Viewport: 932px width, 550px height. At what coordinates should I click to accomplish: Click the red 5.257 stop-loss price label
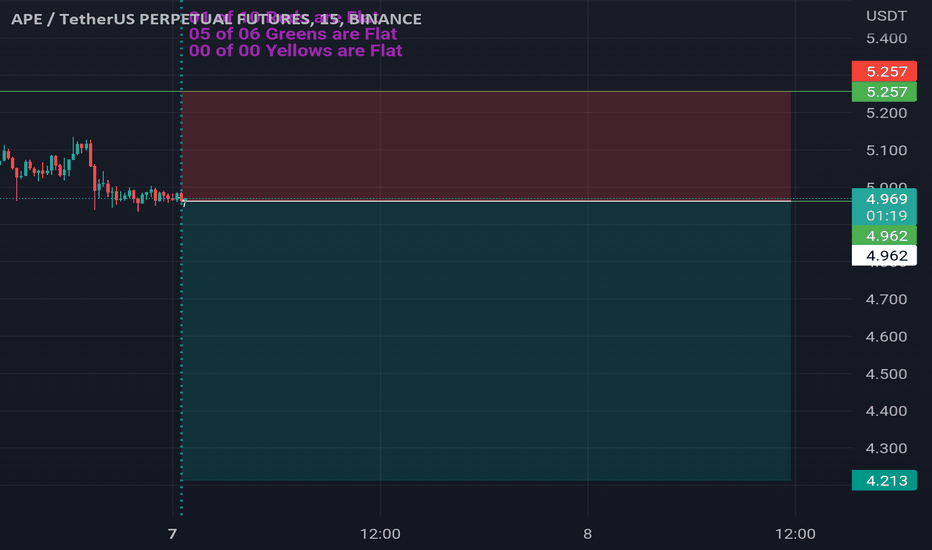pyautogui.click(x=884, y=71)
